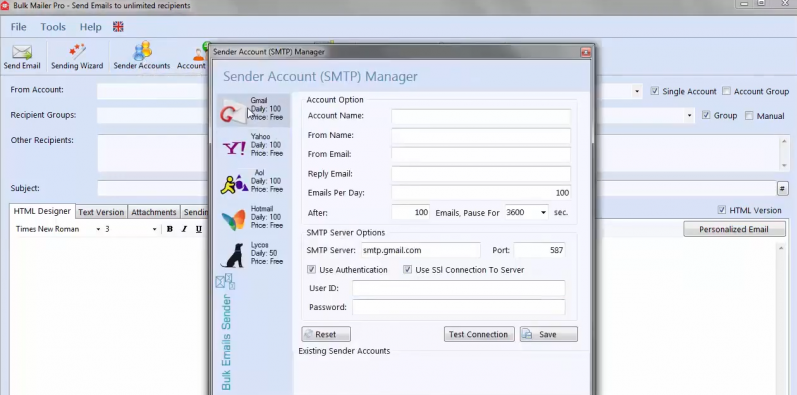Image resolution: width=797 pixels, height=395 pixels.
Task: Enable the Manual recipients checkbox
Action: (749, 116)
